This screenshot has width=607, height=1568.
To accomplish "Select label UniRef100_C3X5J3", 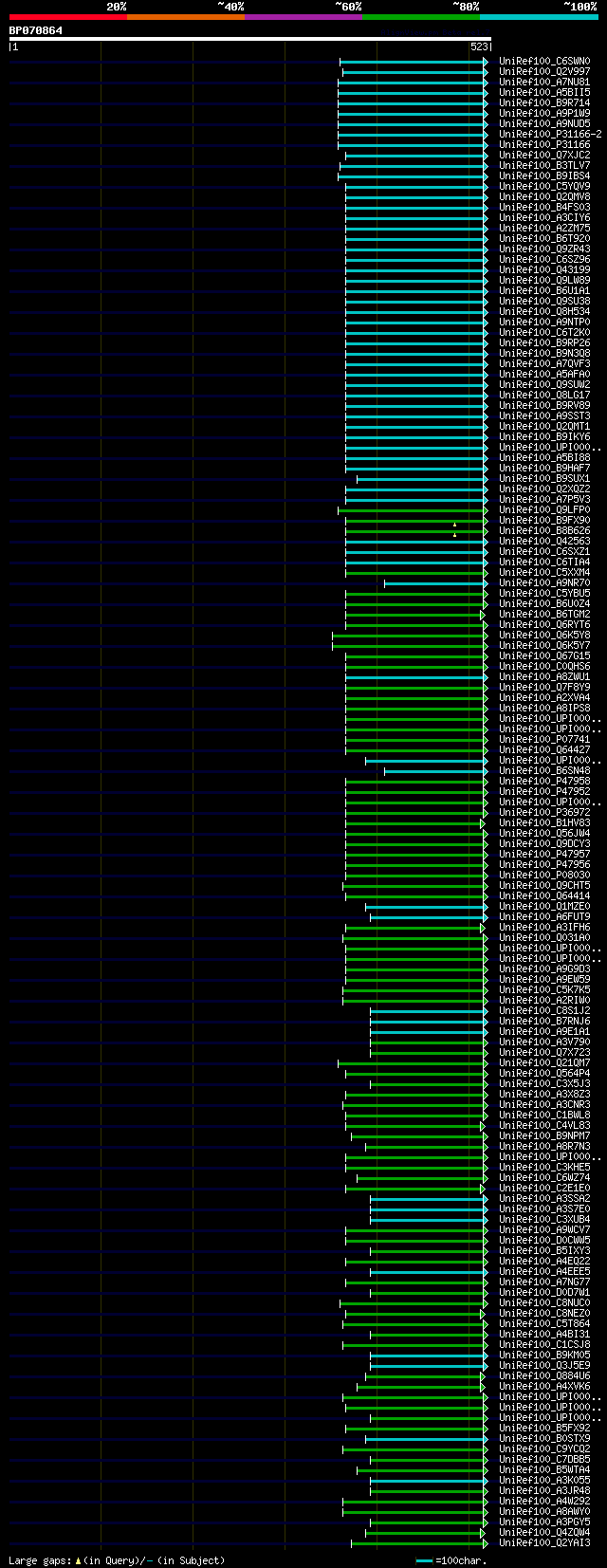I will [544, 1084].
